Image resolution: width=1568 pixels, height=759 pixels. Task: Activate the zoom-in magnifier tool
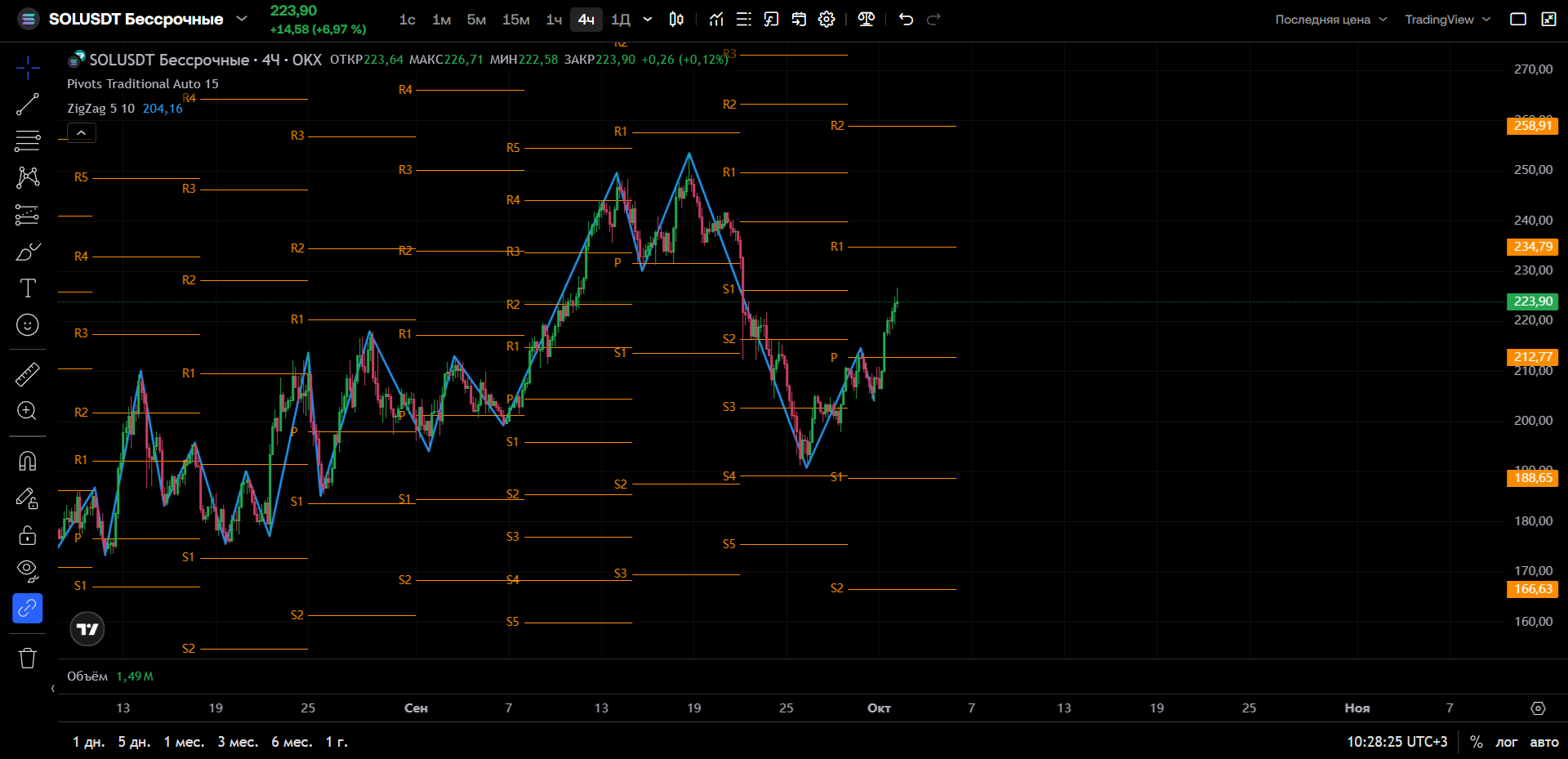(28, 411)
